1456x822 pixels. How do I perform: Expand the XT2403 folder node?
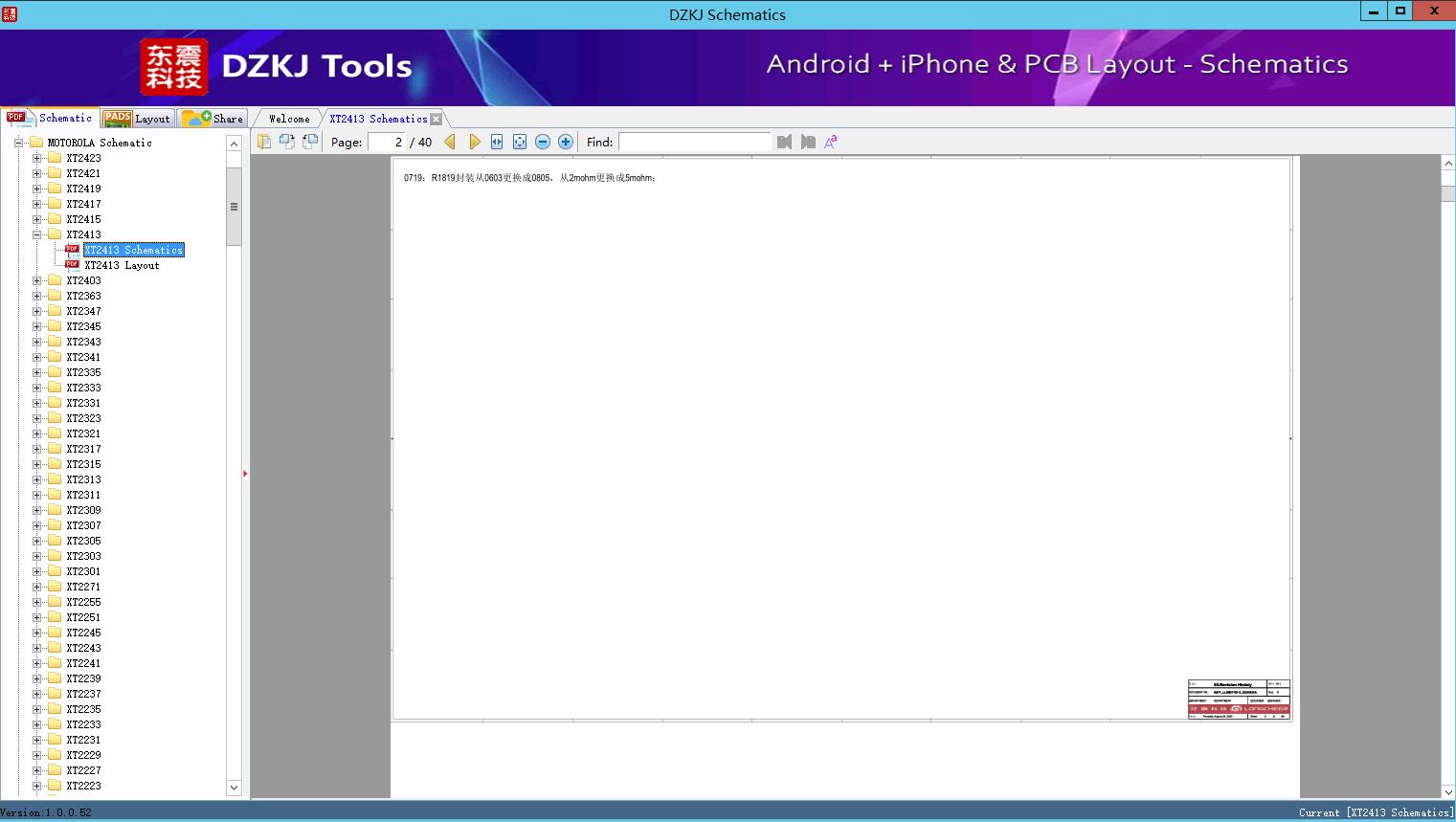click(x=37, y=280)
